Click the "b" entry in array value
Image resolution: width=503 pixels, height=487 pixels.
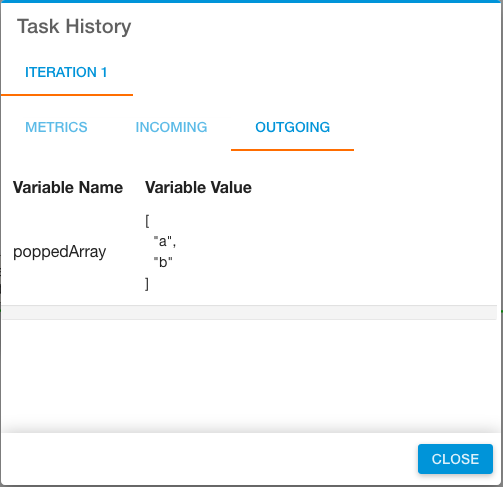coord(163,262)
